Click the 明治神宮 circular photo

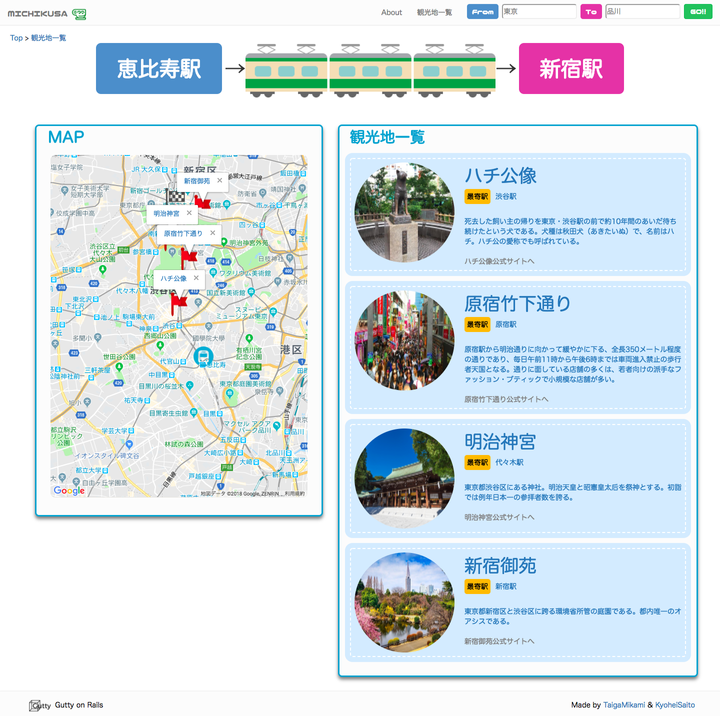(405, 479)
